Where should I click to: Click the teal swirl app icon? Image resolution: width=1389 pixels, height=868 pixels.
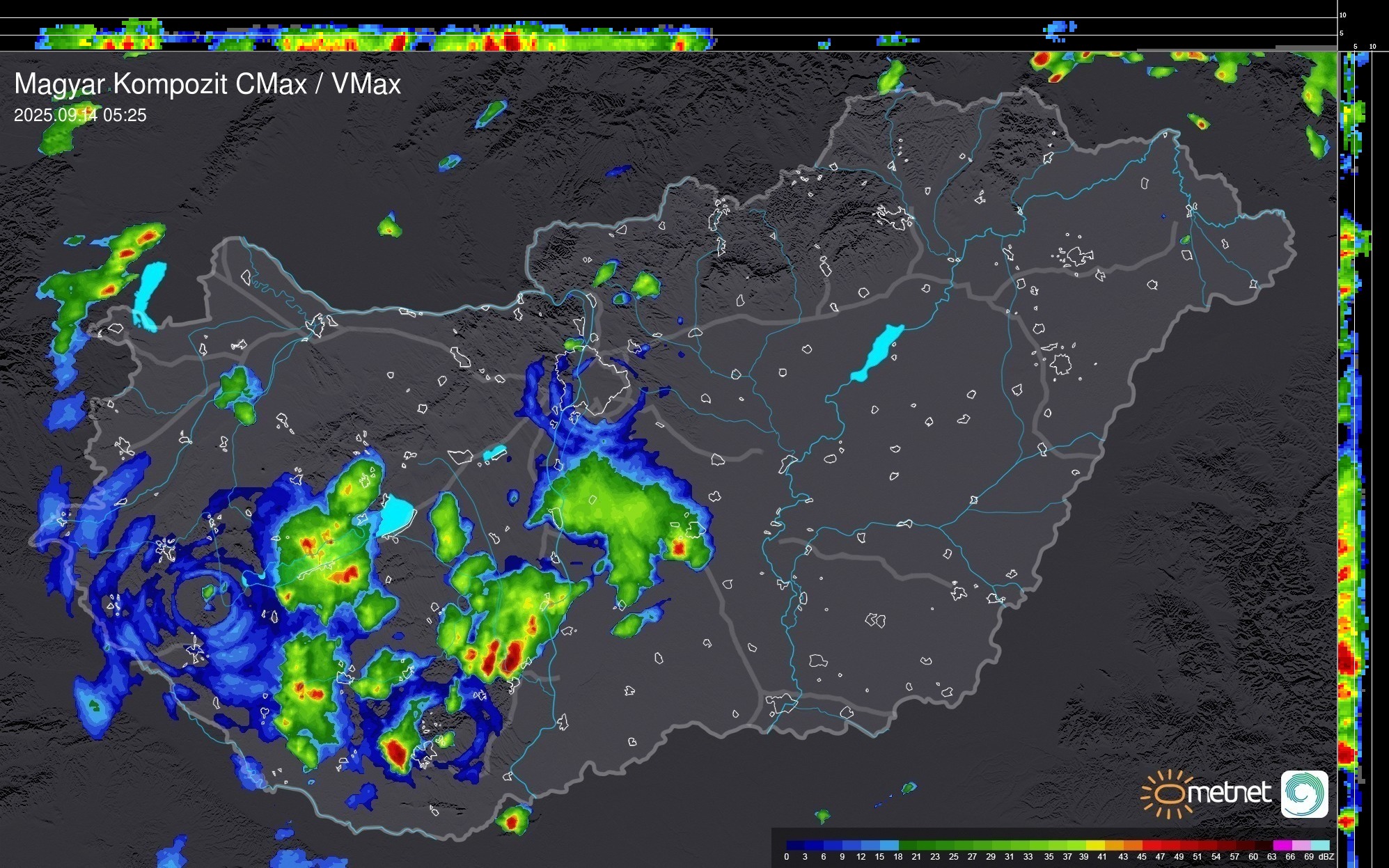point(1304,794)
